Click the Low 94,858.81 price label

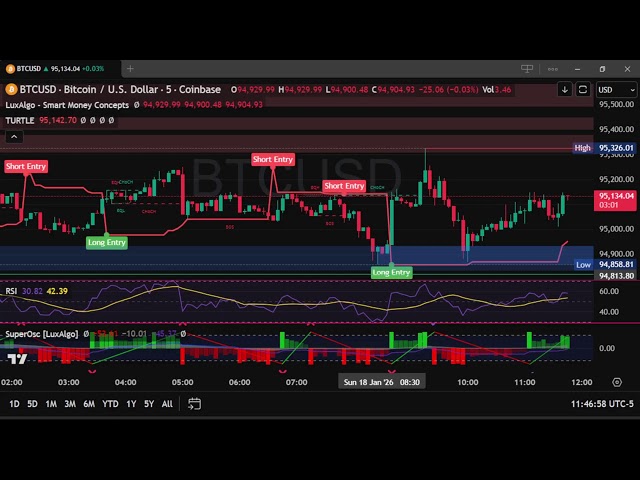click(604, 264)
